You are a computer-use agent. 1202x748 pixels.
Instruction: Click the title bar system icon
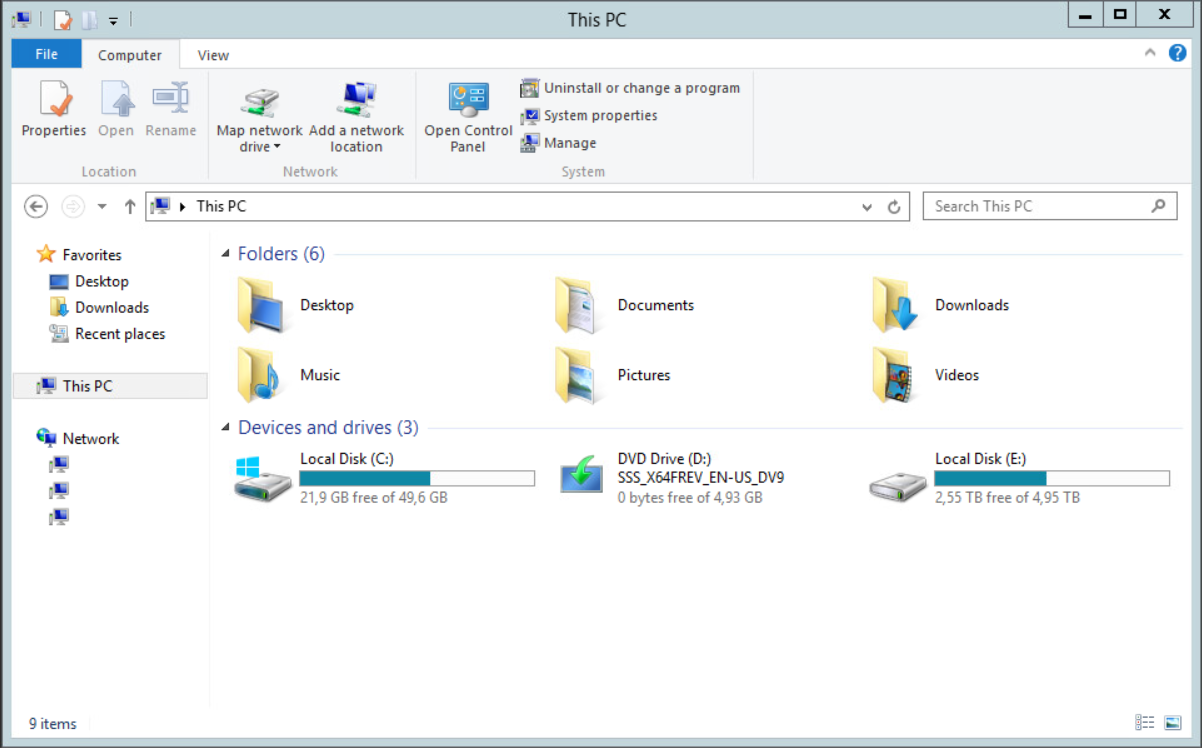(21, 19)
